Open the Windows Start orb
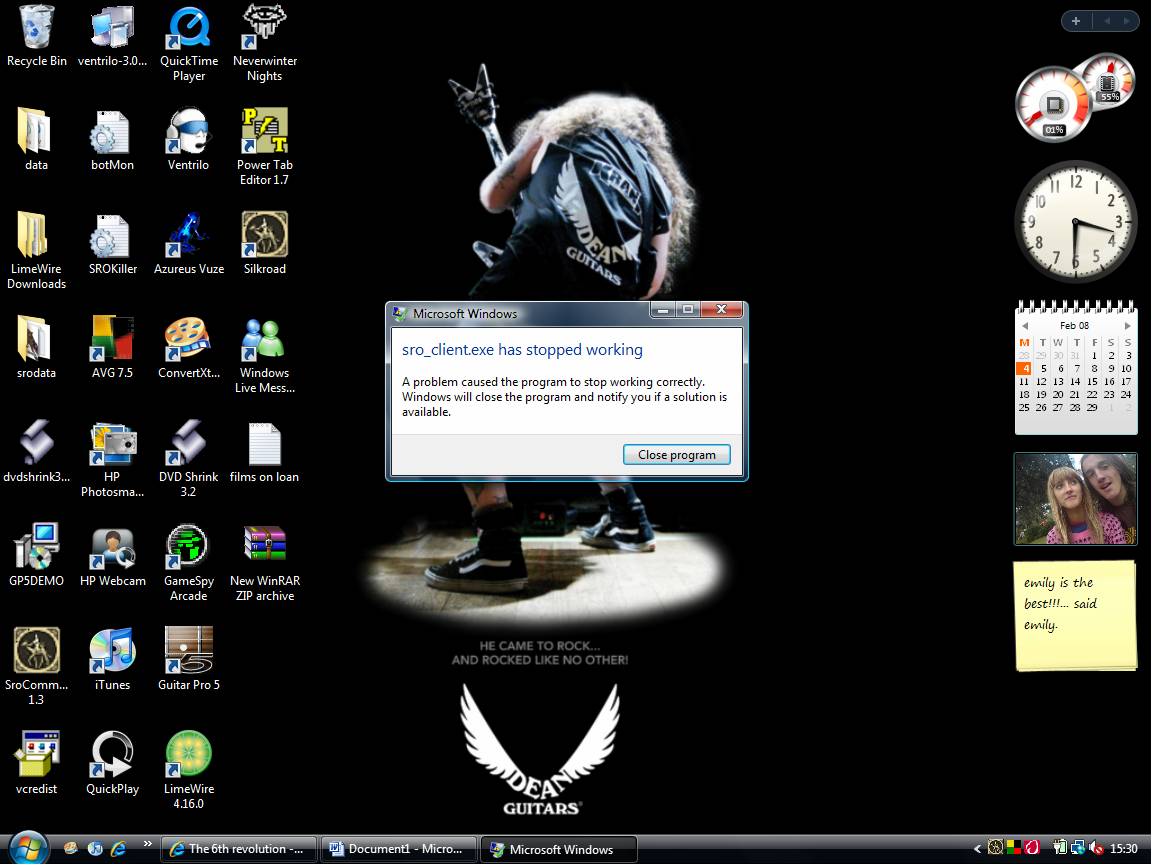The image size is (1152, 865). pos(28,847)
